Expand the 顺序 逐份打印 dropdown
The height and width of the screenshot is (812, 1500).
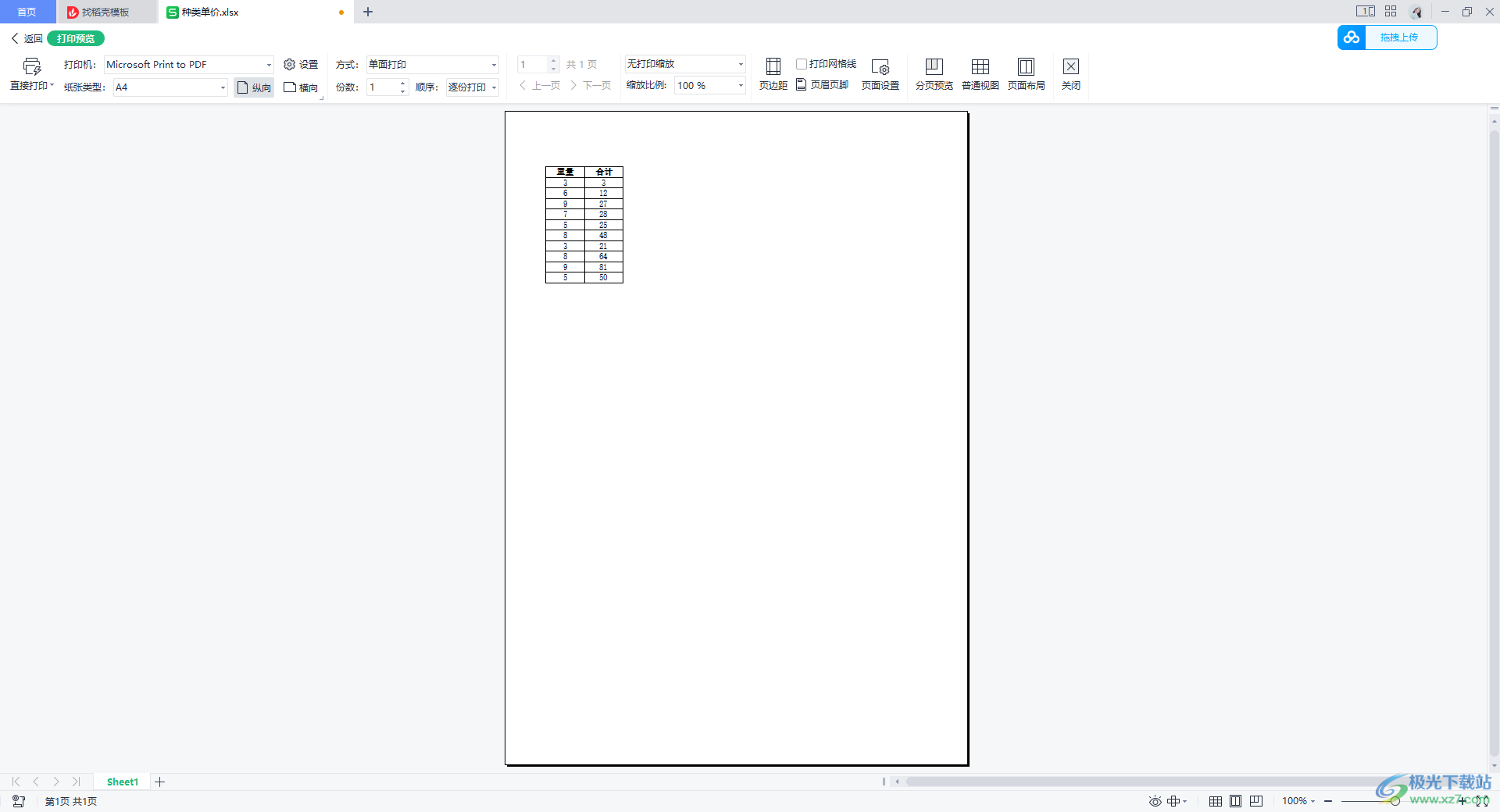[494, 87]
